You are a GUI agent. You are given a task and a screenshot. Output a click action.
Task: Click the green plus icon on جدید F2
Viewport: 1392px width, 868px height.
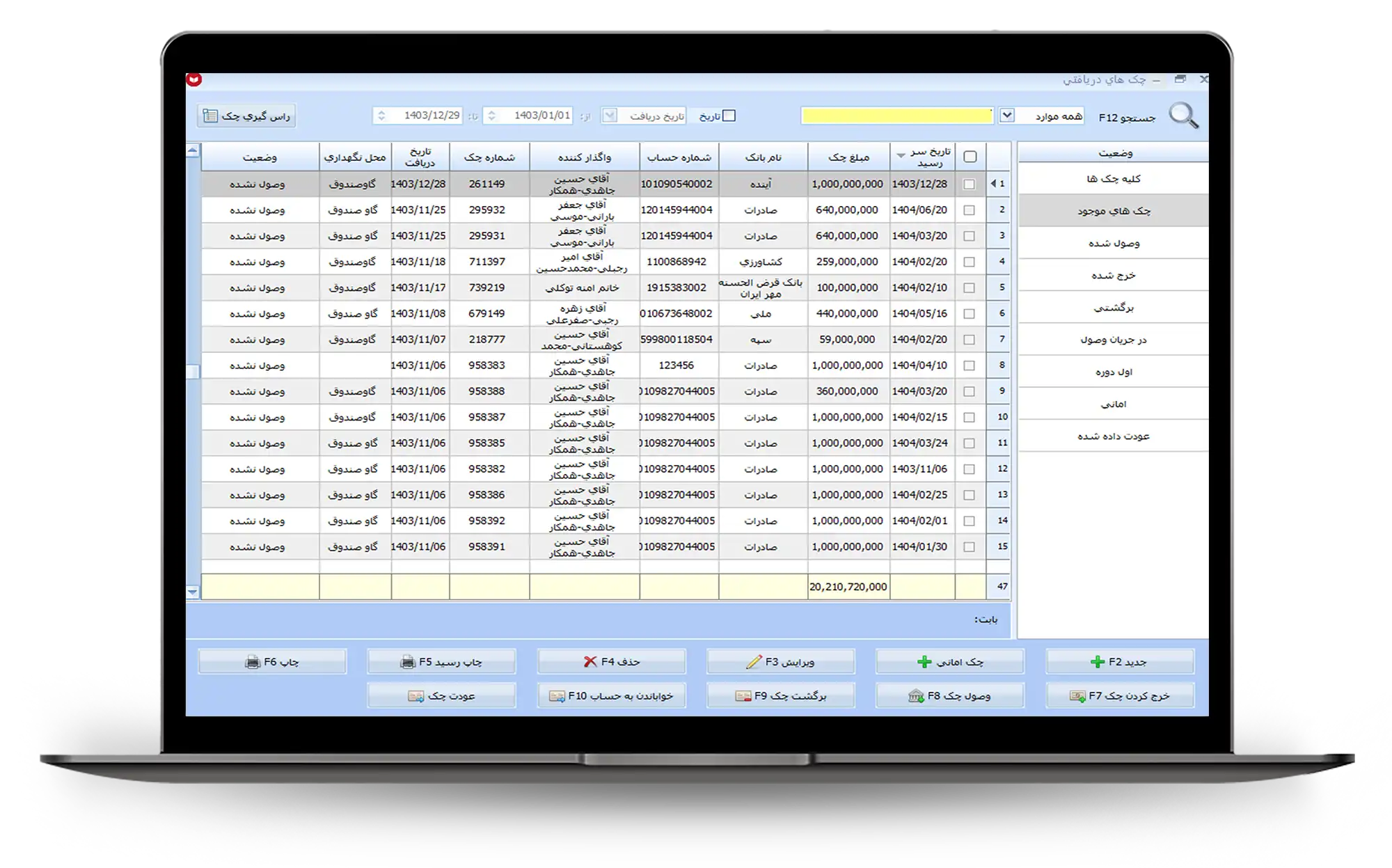[1098, 662]
